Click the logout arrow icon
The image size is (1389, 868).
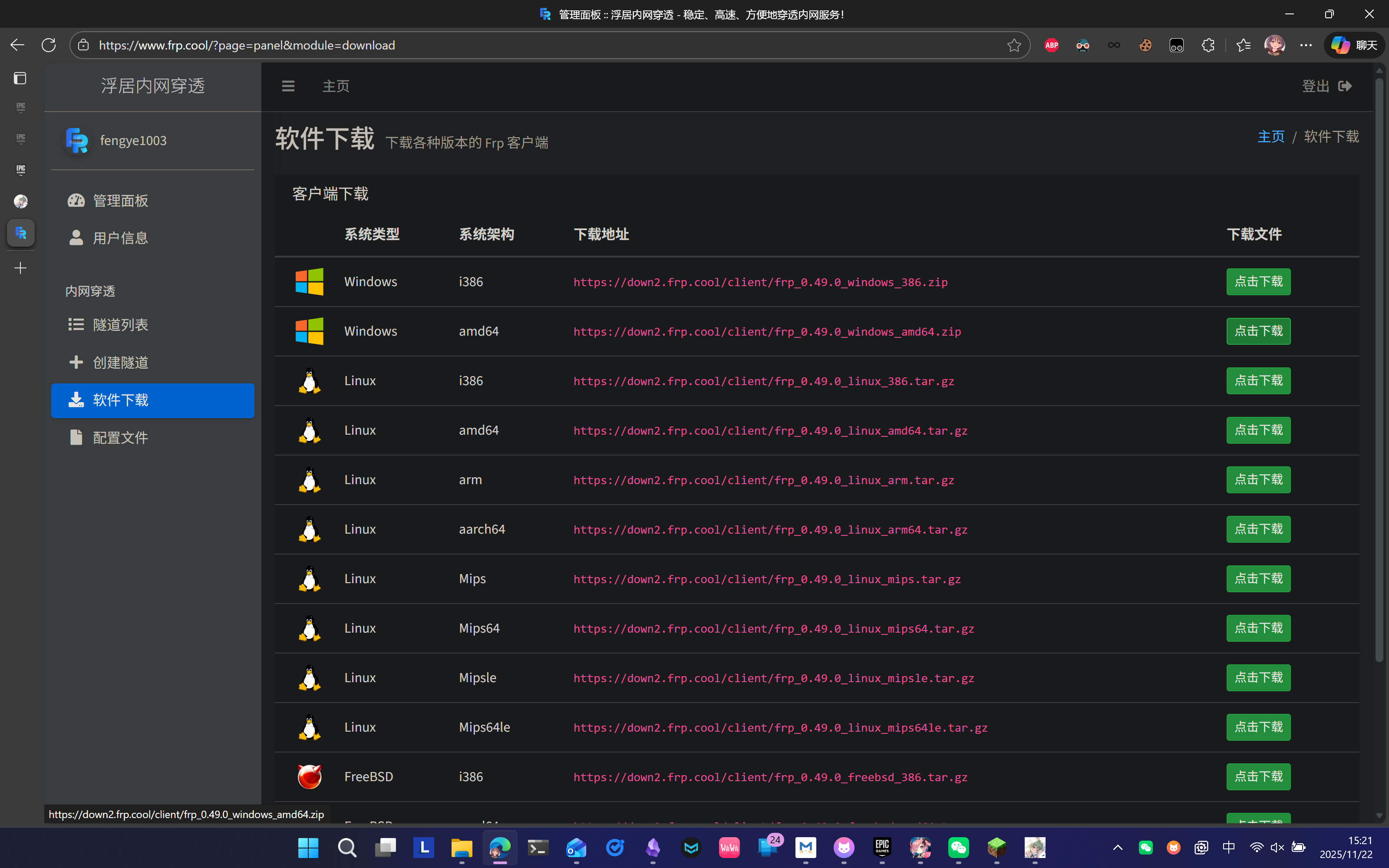click(x=1345, y=86)
